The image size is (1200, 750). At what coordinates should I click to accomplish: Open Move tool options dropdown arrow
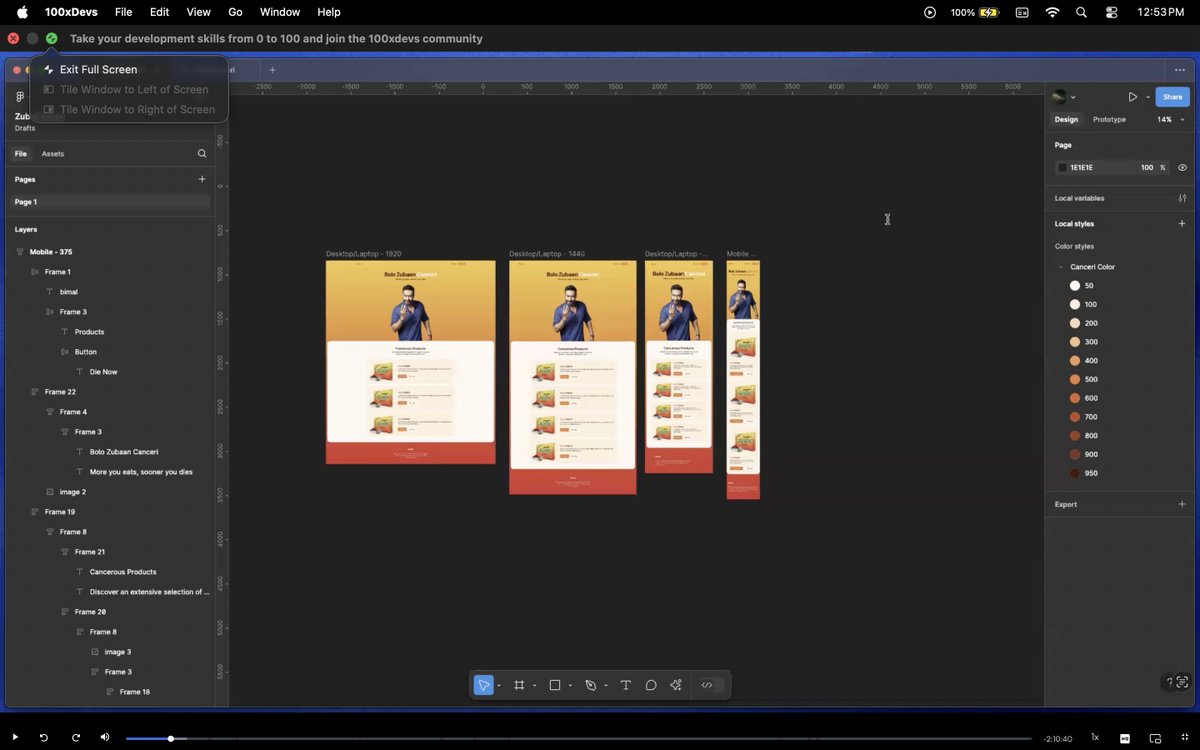tap(499, 686)
